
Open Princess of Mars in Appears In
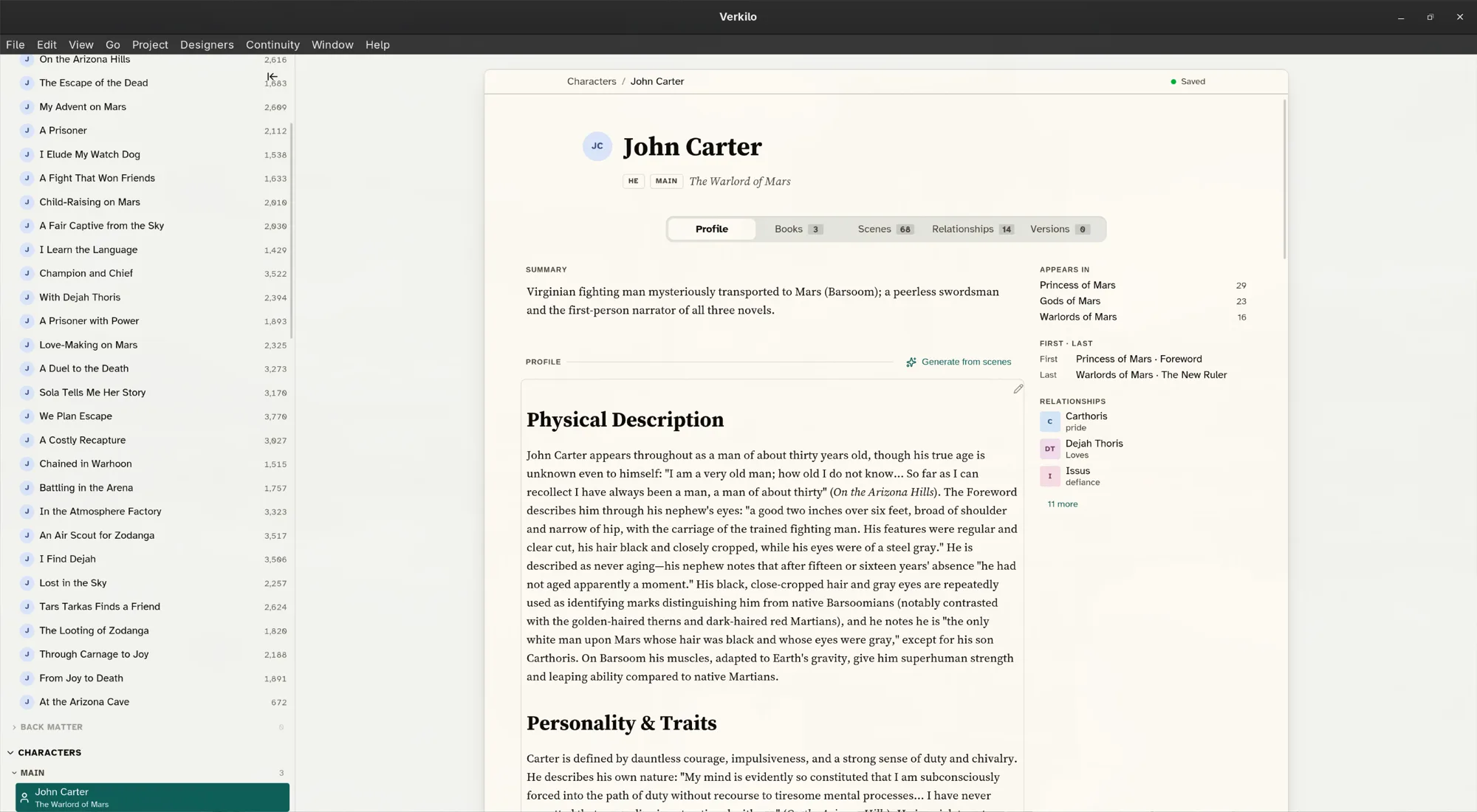(x=1077, y=286)
